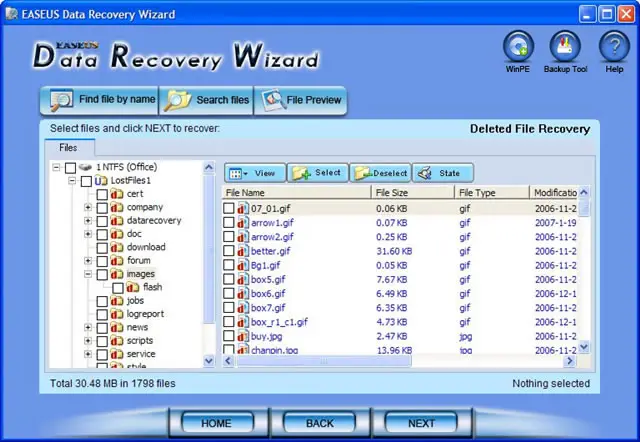The image size is (640, 442).
Task: Open File Preview
Action: click(x=300, y=100)
